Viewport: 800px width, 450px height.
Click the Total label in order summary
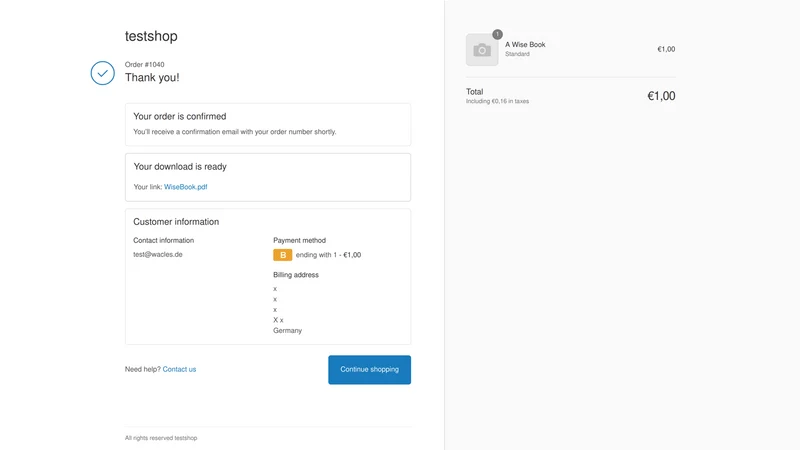(x=474, y=92)
